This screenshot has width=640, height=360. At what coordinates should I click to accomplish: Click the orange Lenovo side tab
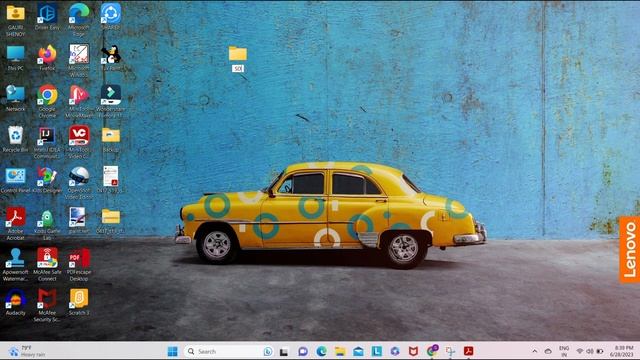pyautogui.click(x=630, y=250)
